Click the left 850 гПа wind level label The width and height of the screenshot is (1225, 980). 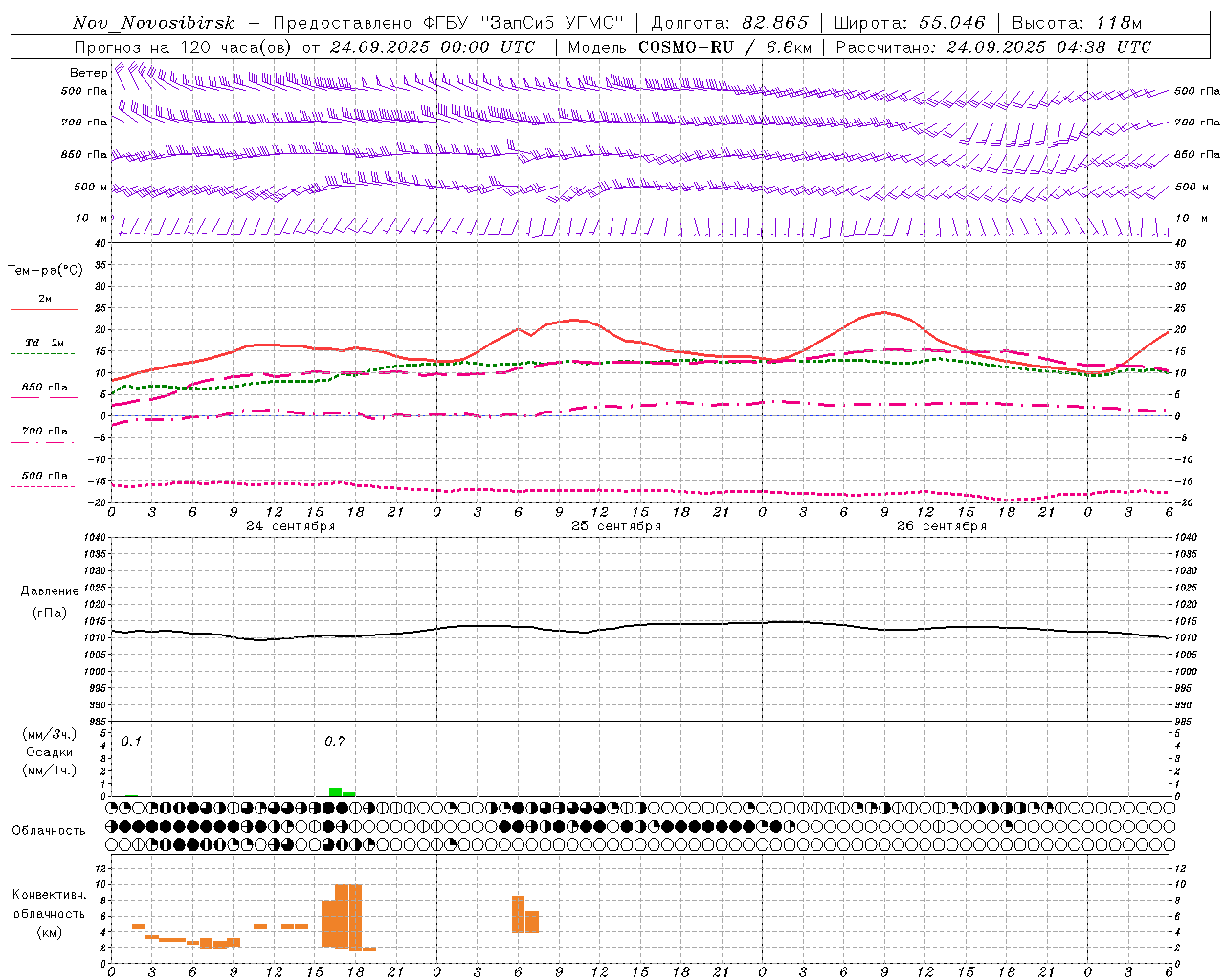[84, 154]
